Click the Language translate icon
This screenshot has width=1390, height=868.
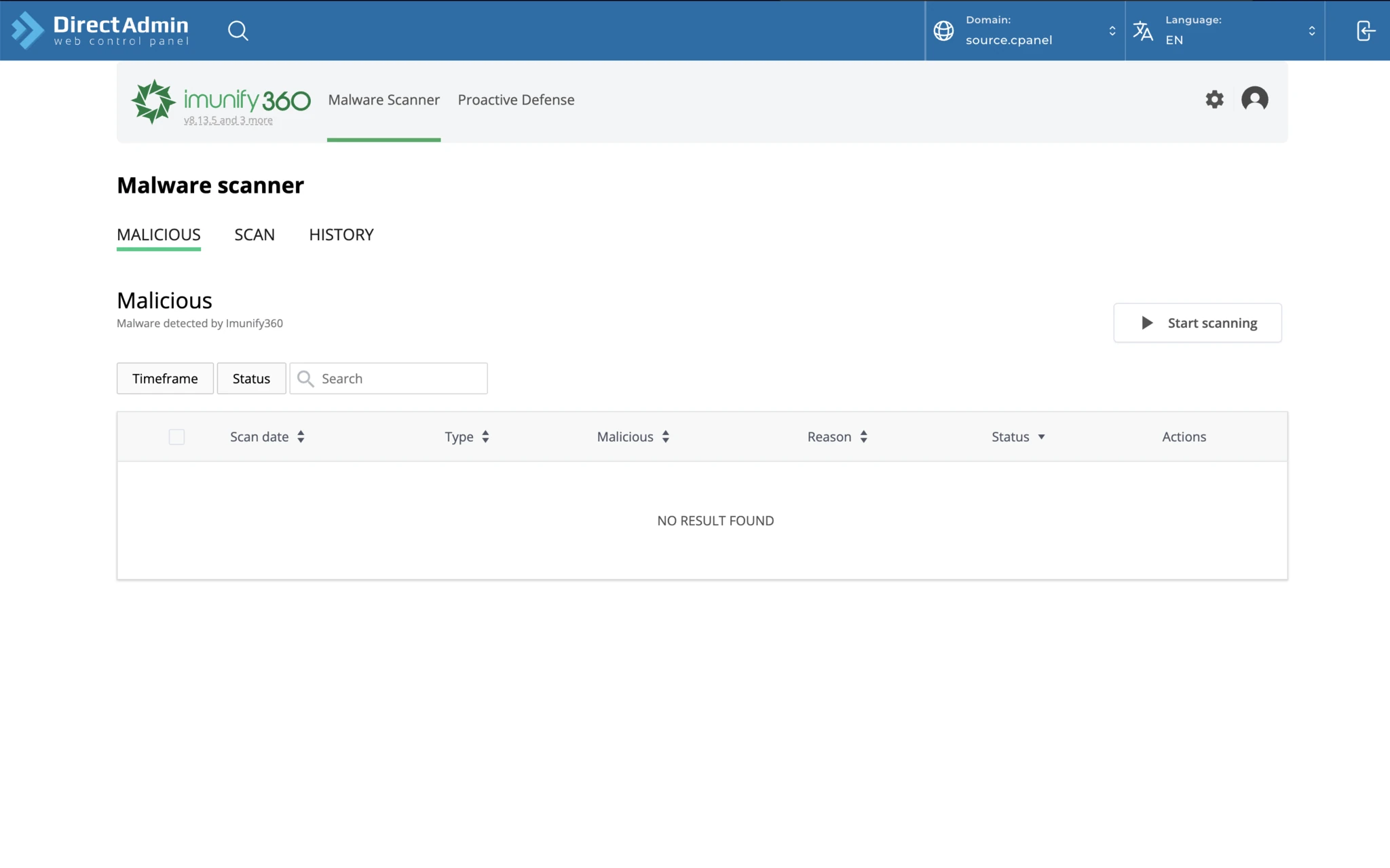pyautogui.click(x=1143, y=31)
